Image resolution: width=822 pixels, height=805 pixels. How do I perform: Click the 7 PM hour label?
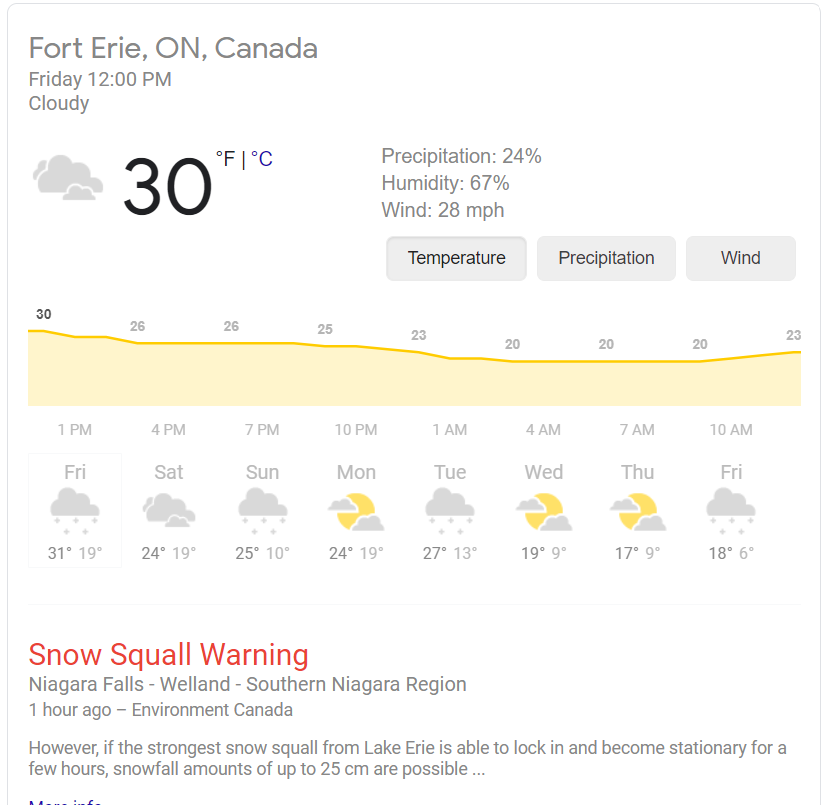262,430
